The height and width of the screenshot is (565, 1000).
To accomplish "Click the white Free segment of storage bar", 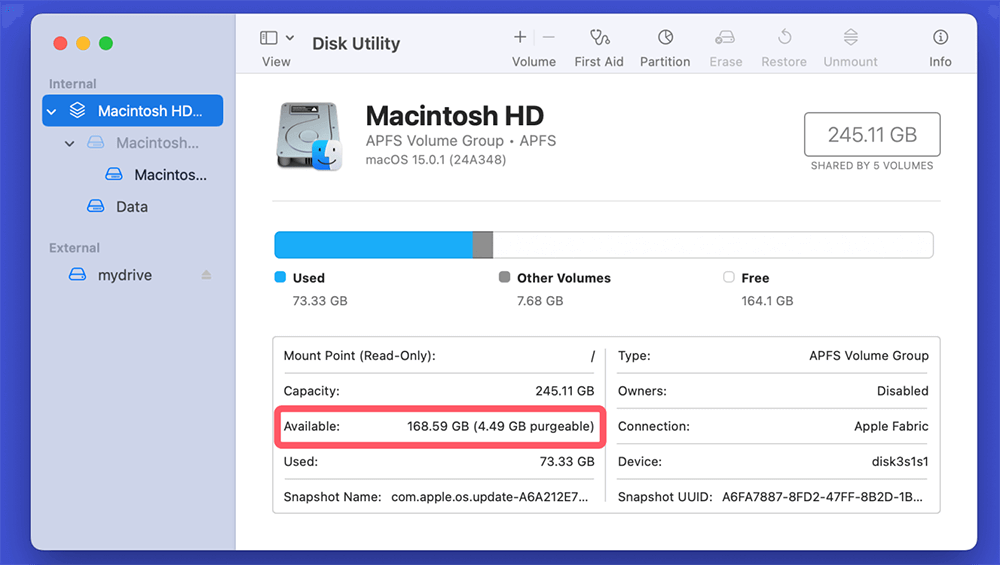I will [713, 245].
